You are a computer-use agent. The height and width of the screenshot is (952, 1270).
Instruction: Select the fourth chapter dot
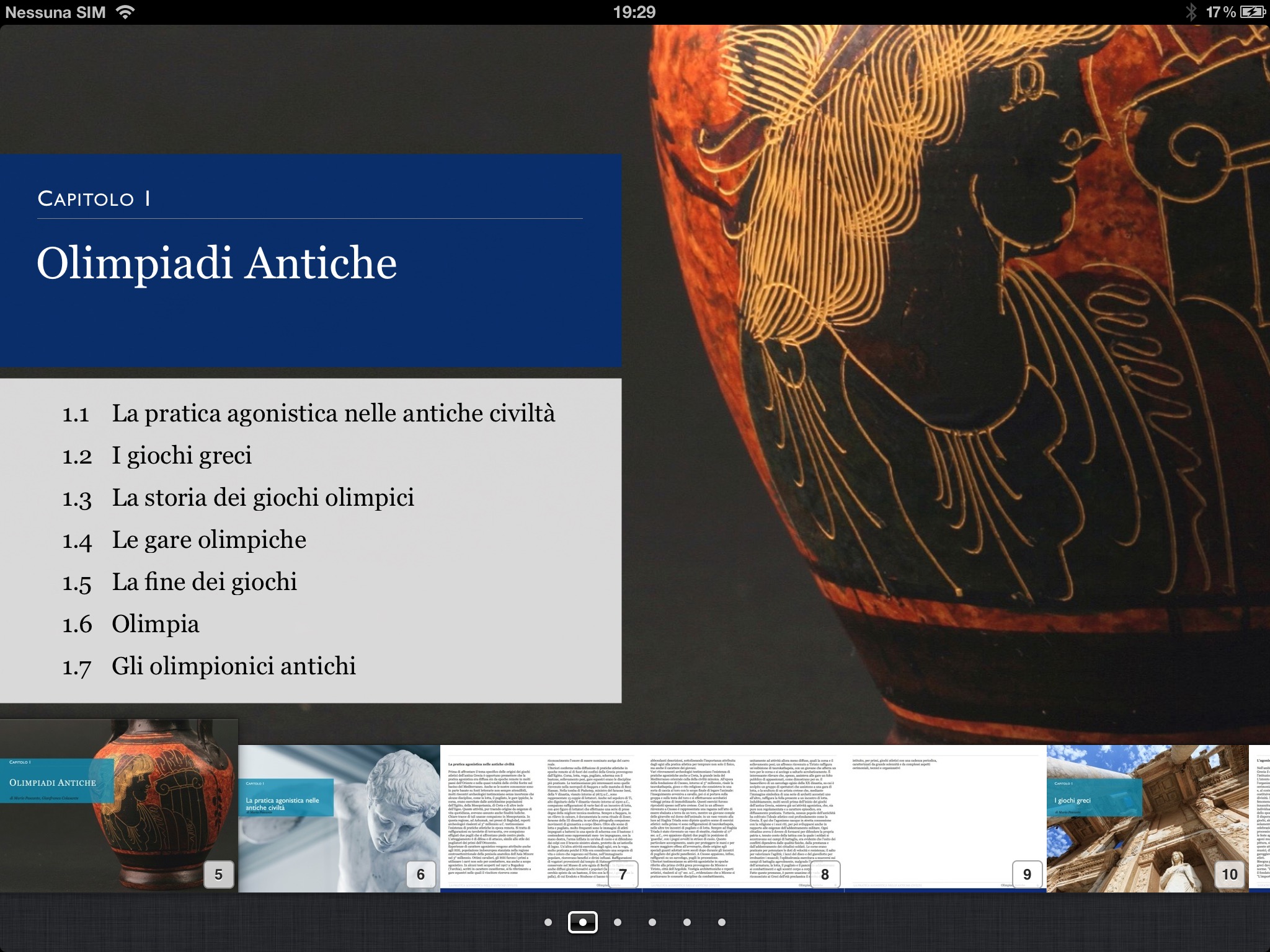pyautogui.click(x=652, y=922)
